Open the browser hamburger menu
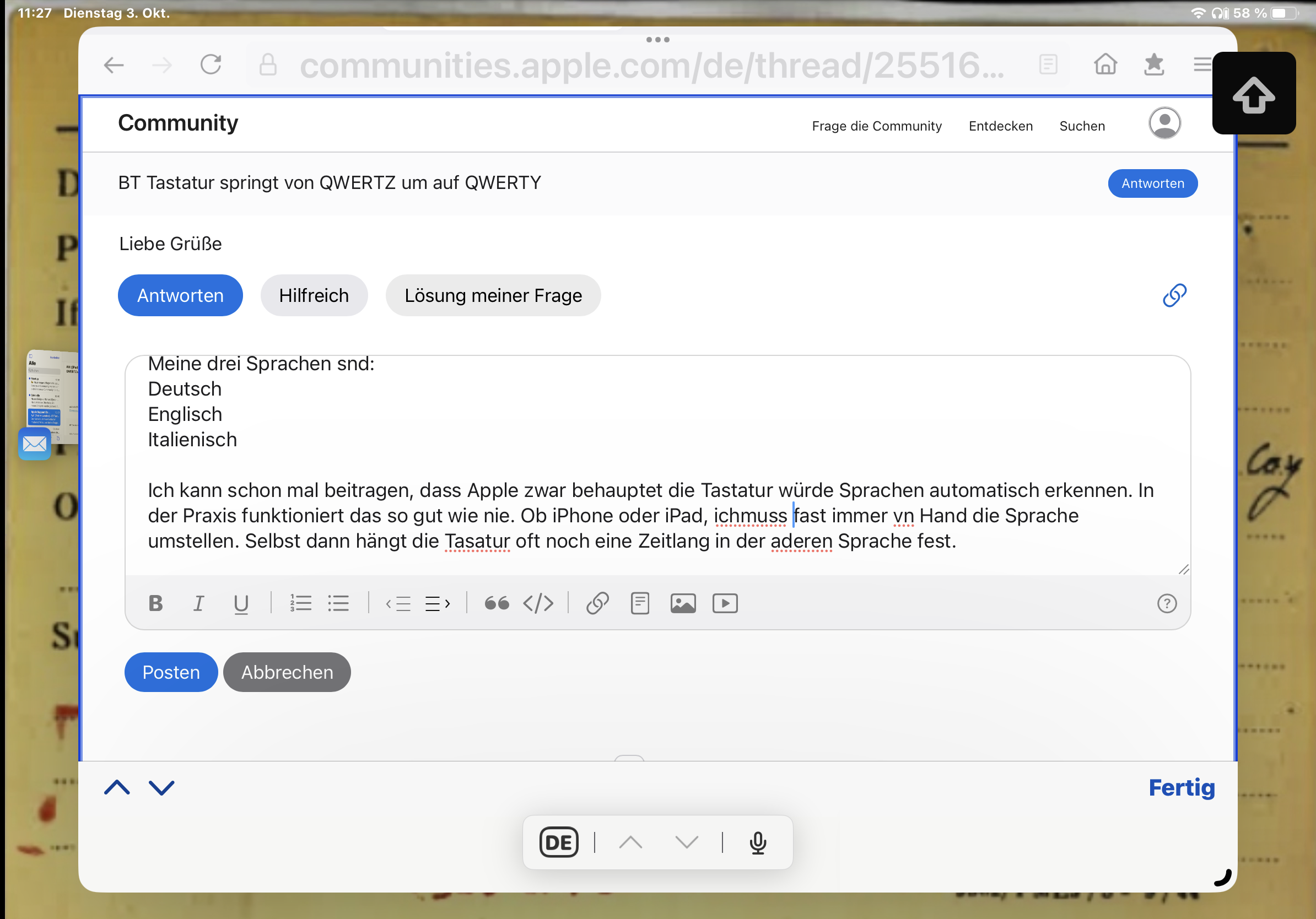 (1202, 64)
